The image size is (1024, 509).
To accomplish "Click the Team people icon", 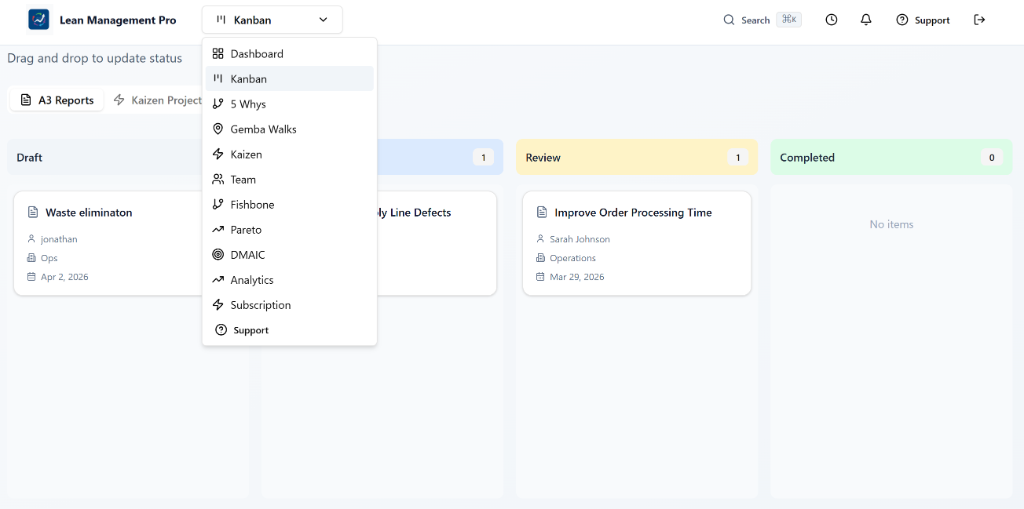I will 218,179.
